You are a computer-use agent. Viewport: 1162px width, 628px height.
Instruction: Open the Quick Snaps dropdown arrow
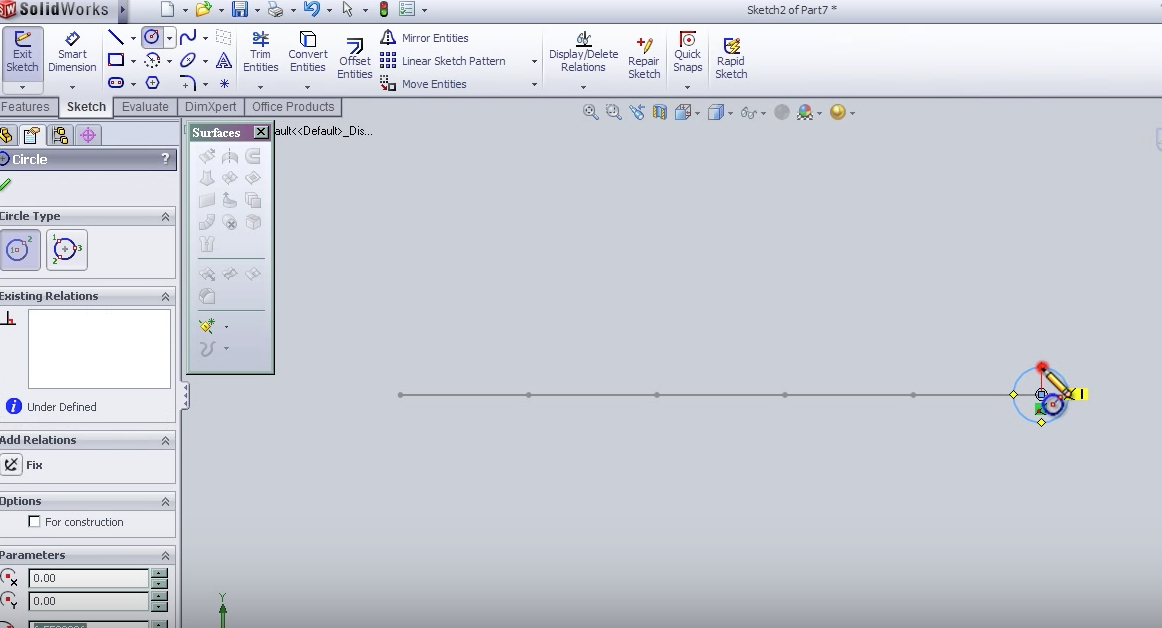pyautogui.click(x=687, y=87)
